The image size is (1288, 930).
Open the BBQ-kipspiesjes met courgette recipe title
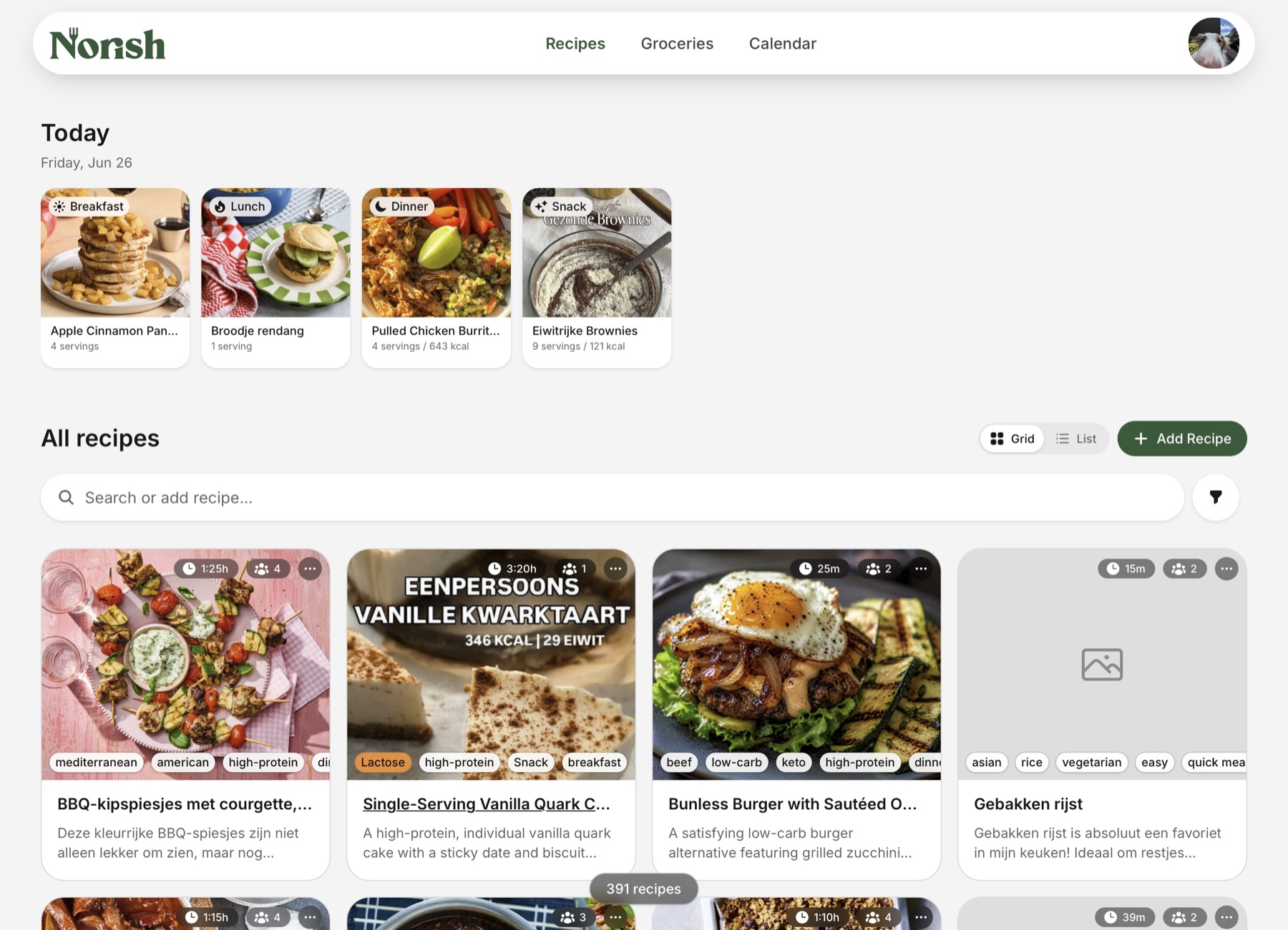[185, 804]
